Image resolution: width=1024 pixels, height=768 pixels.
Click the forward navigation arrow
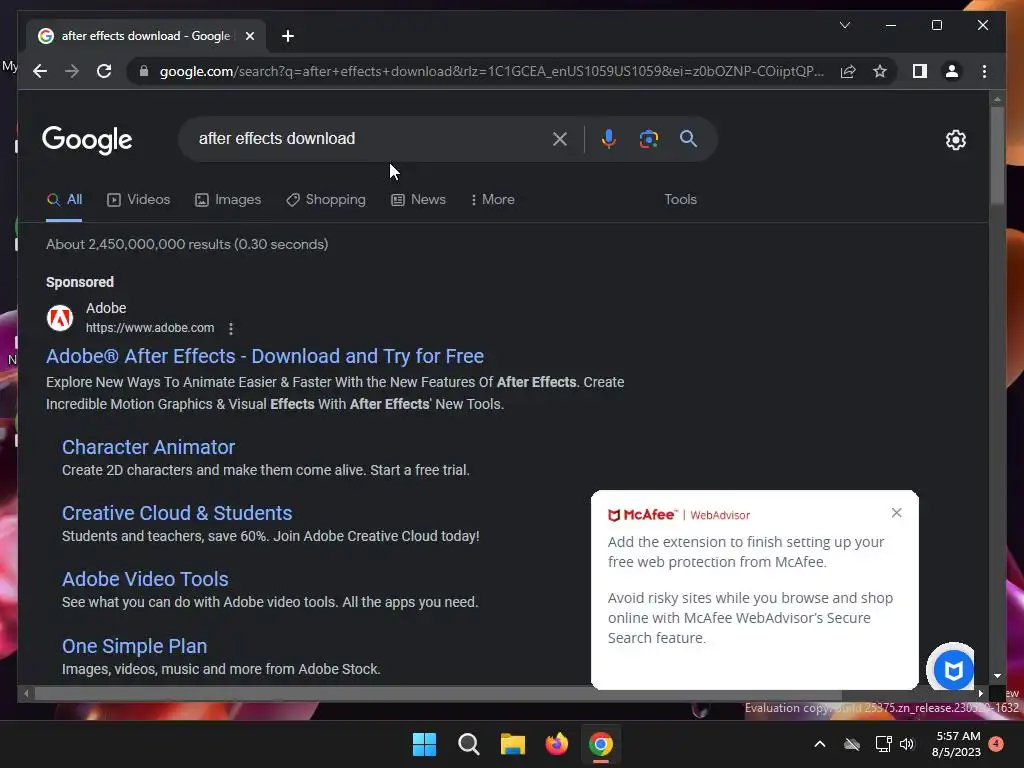click(72, 71)
